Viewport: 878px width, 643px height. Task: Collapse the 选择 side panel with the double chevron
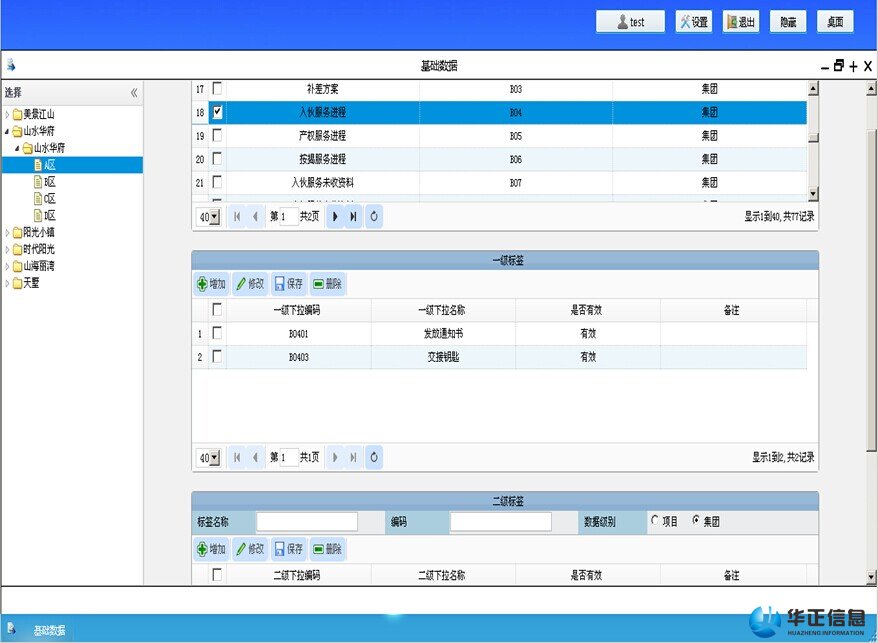[134, 92]
